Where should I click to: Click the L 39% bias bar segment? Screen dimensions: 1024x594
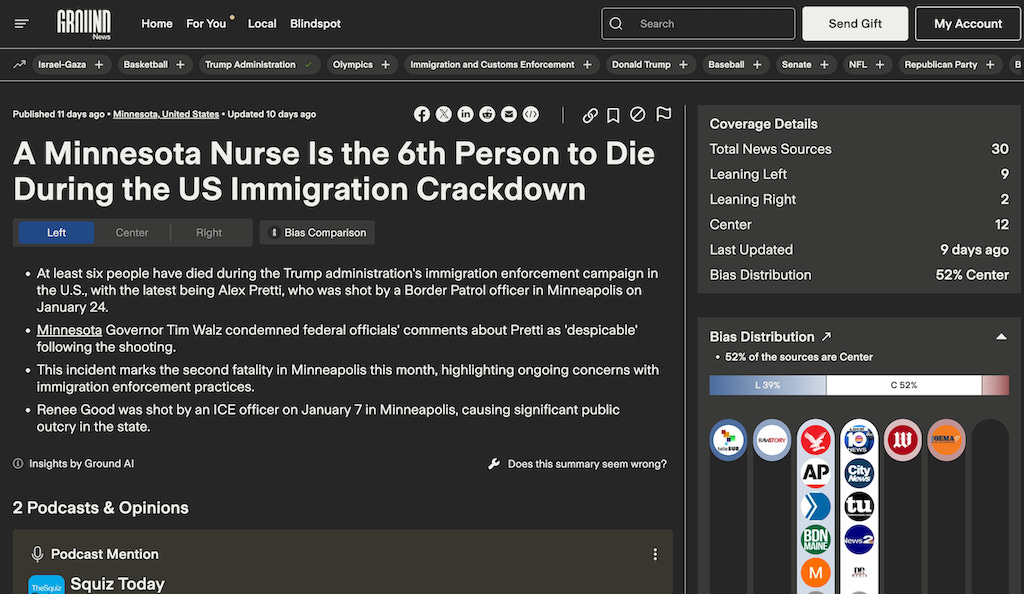point(768,385)
